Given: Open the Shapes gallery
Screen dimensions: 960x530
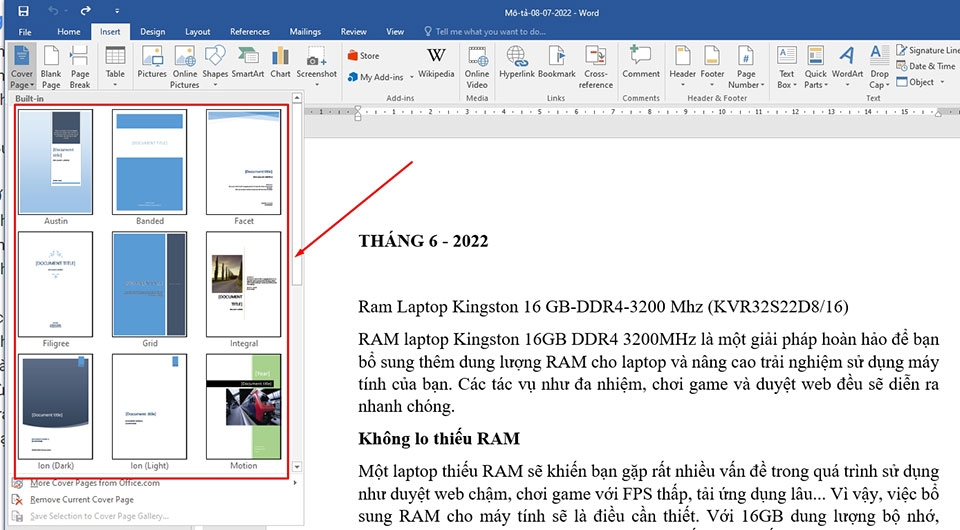Looking at the screenshot, I should click(215, 66).
